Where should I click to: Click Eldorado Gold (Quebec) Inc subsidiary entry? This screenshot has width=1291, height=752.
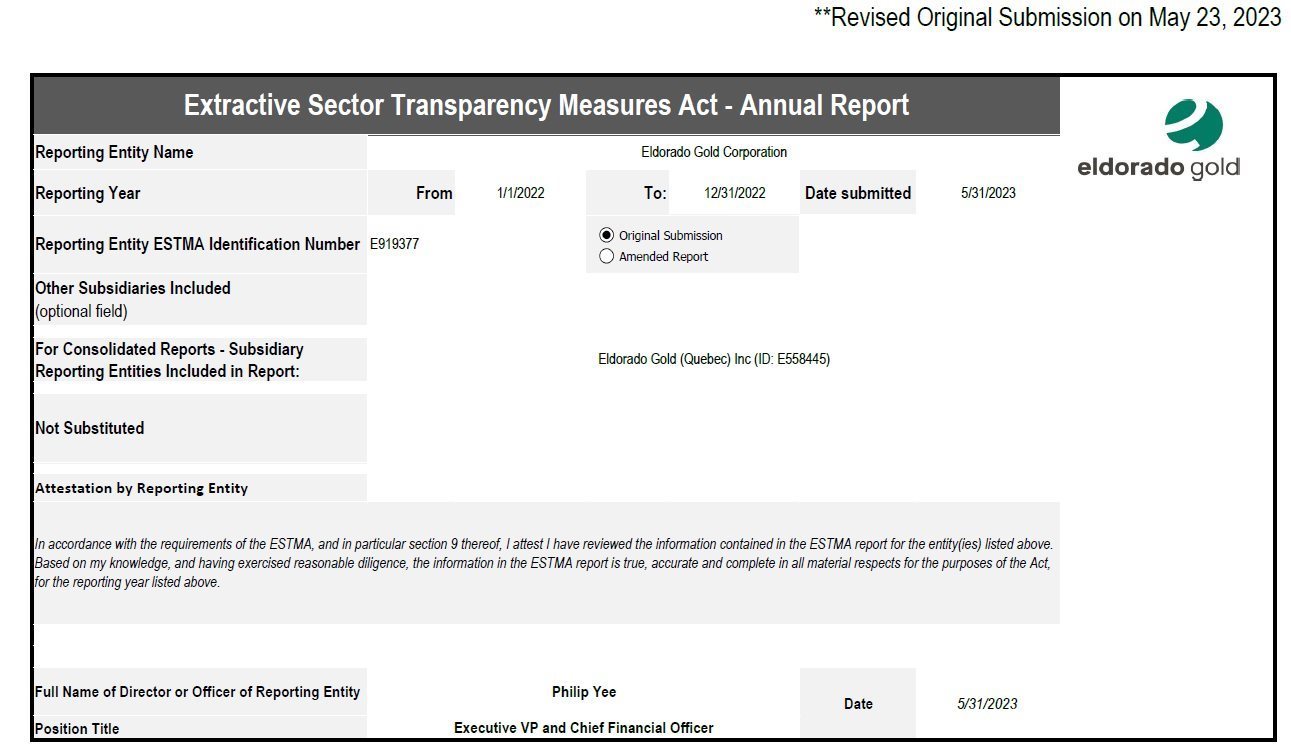click(713, 359)
